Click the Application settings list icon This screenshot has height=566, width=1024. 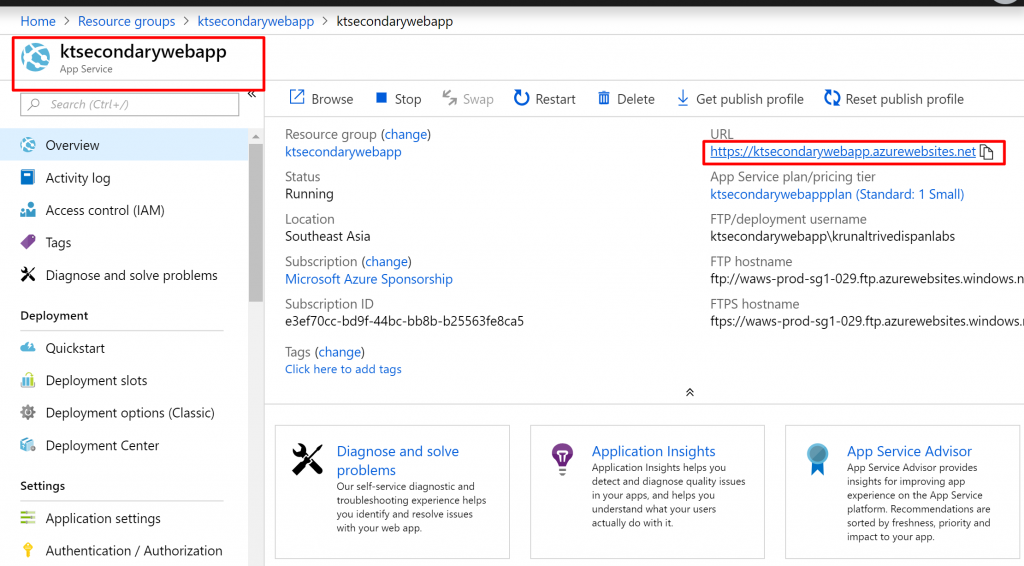tap(28, 518)
